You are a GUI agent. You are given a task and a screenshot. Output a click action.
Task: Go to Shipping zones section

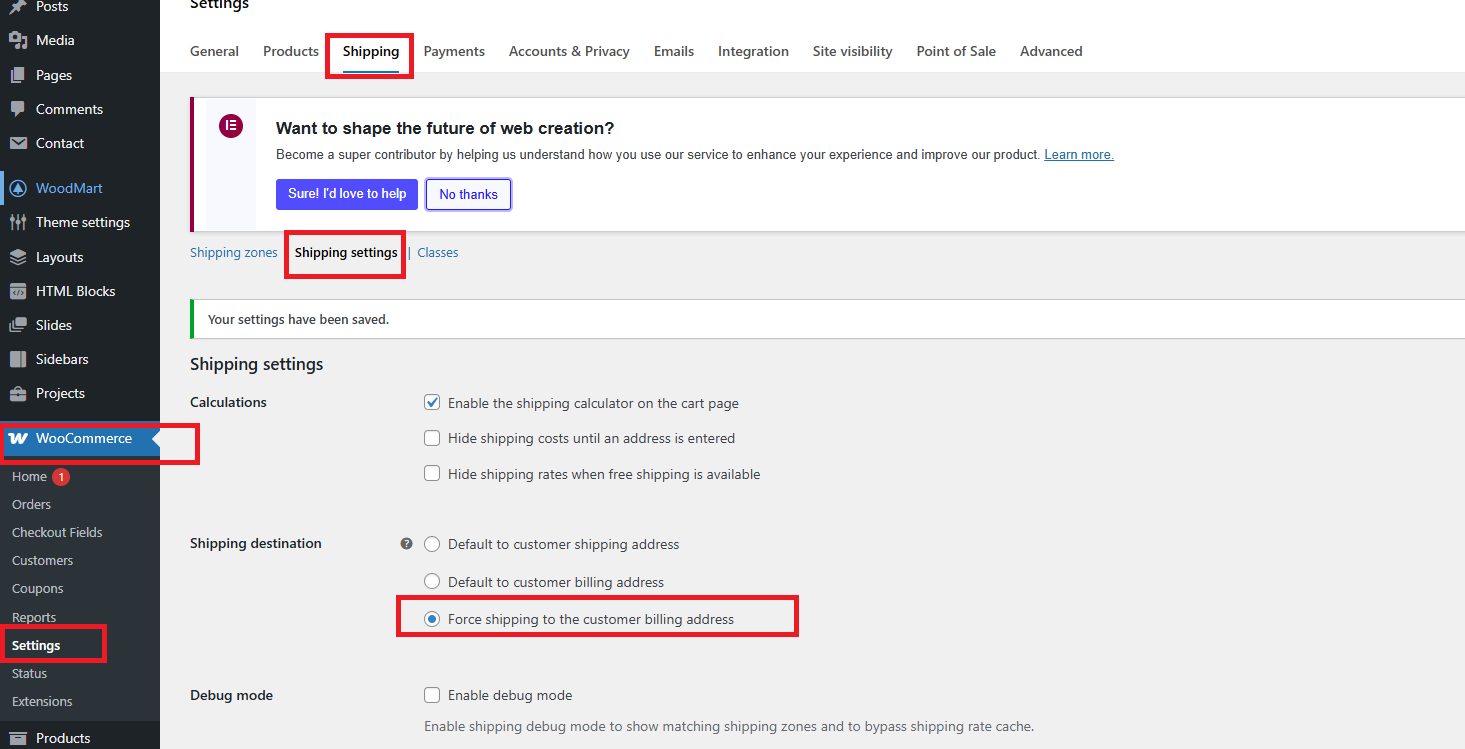(234, 253)
